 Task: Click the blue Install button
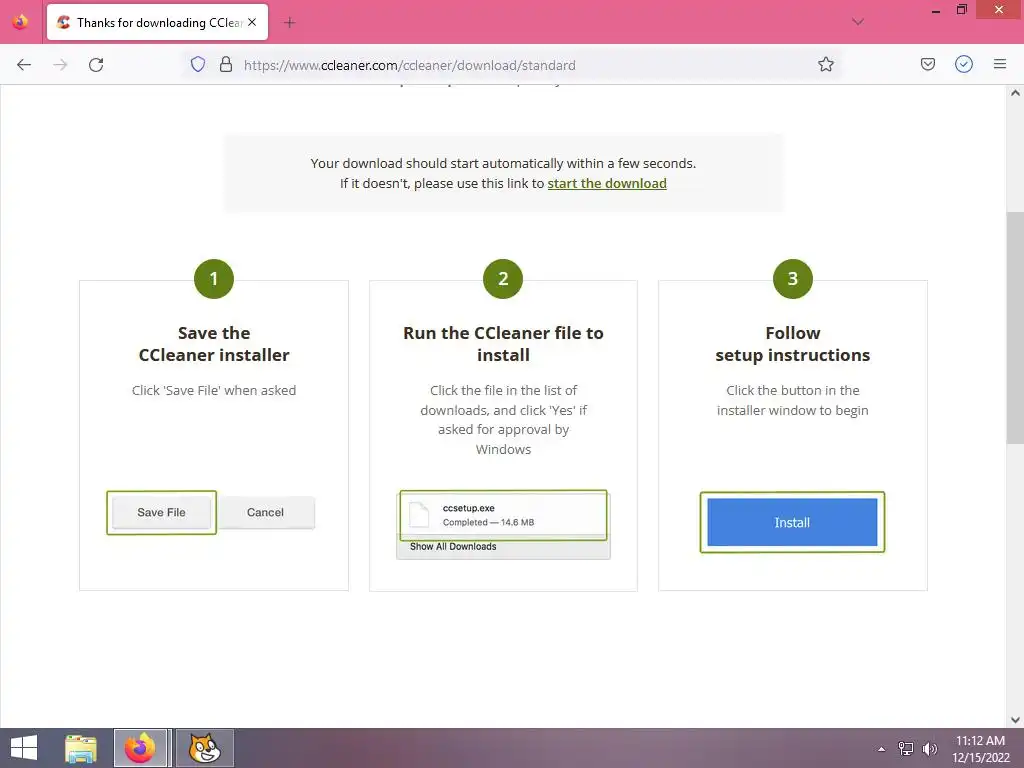tap(792, 522)
